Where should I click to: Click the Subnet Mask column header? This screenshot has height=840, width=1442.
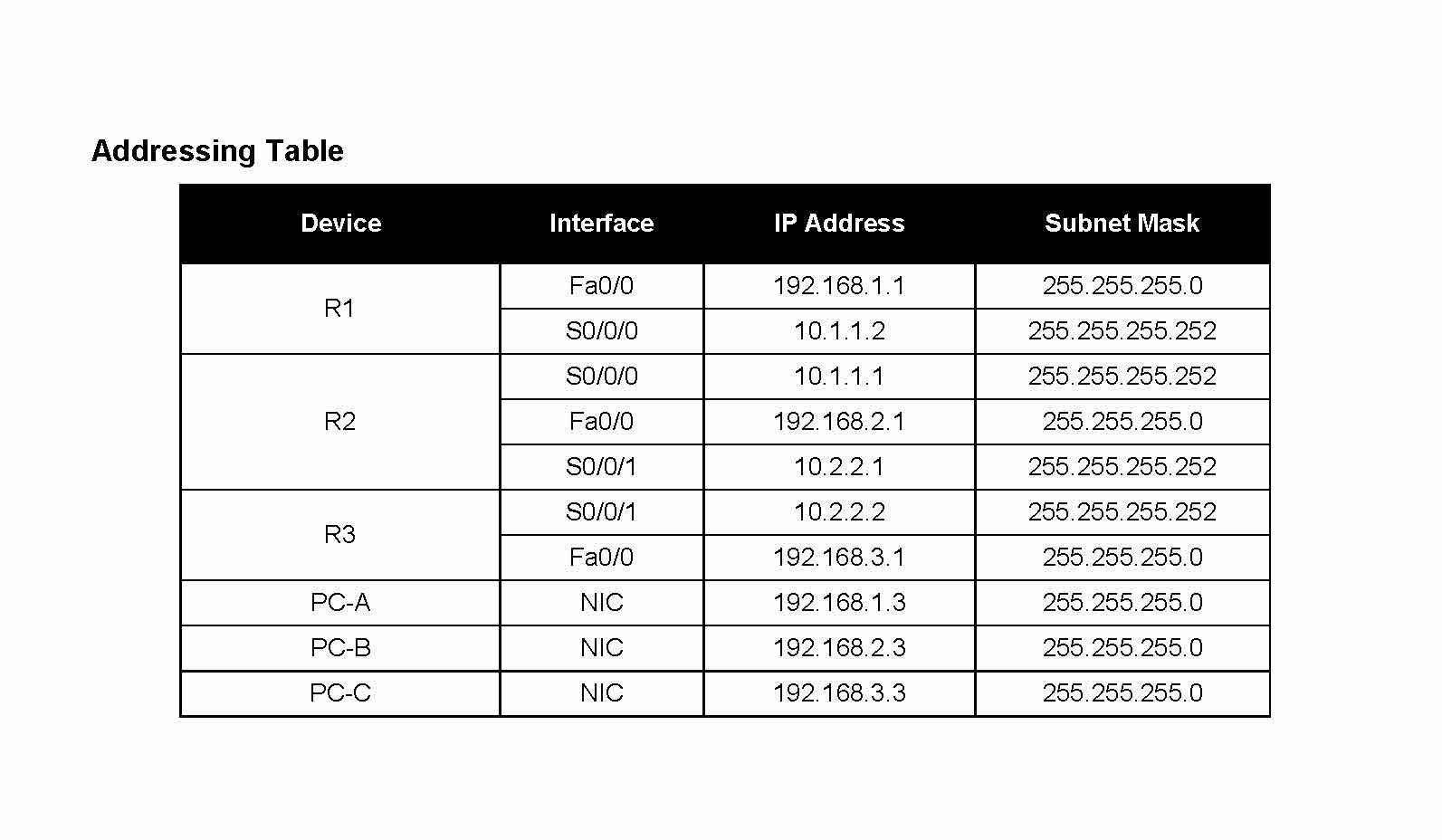tap(1122, 224)
